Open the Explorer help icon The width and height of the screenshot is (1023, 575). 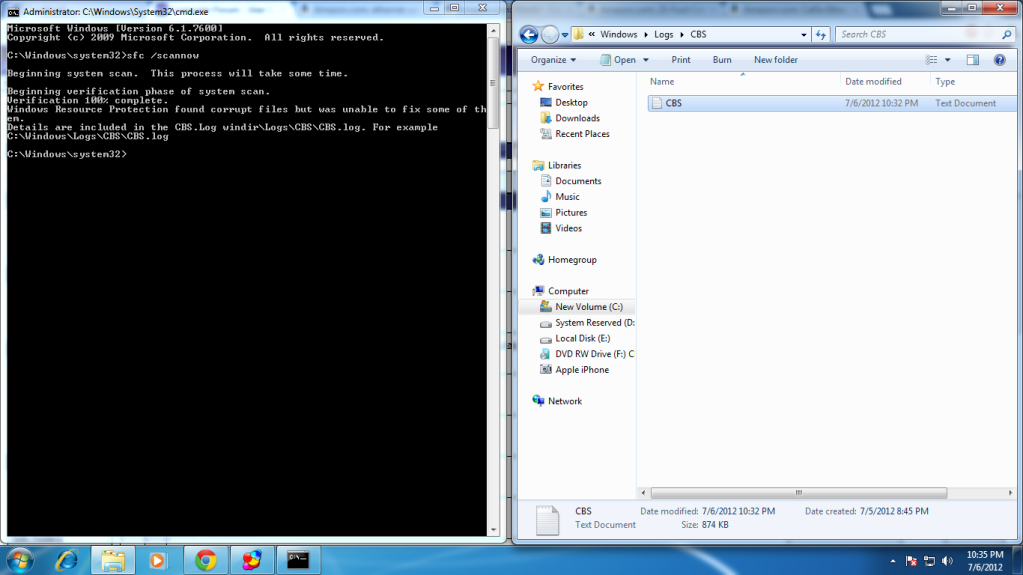point(999,60)
